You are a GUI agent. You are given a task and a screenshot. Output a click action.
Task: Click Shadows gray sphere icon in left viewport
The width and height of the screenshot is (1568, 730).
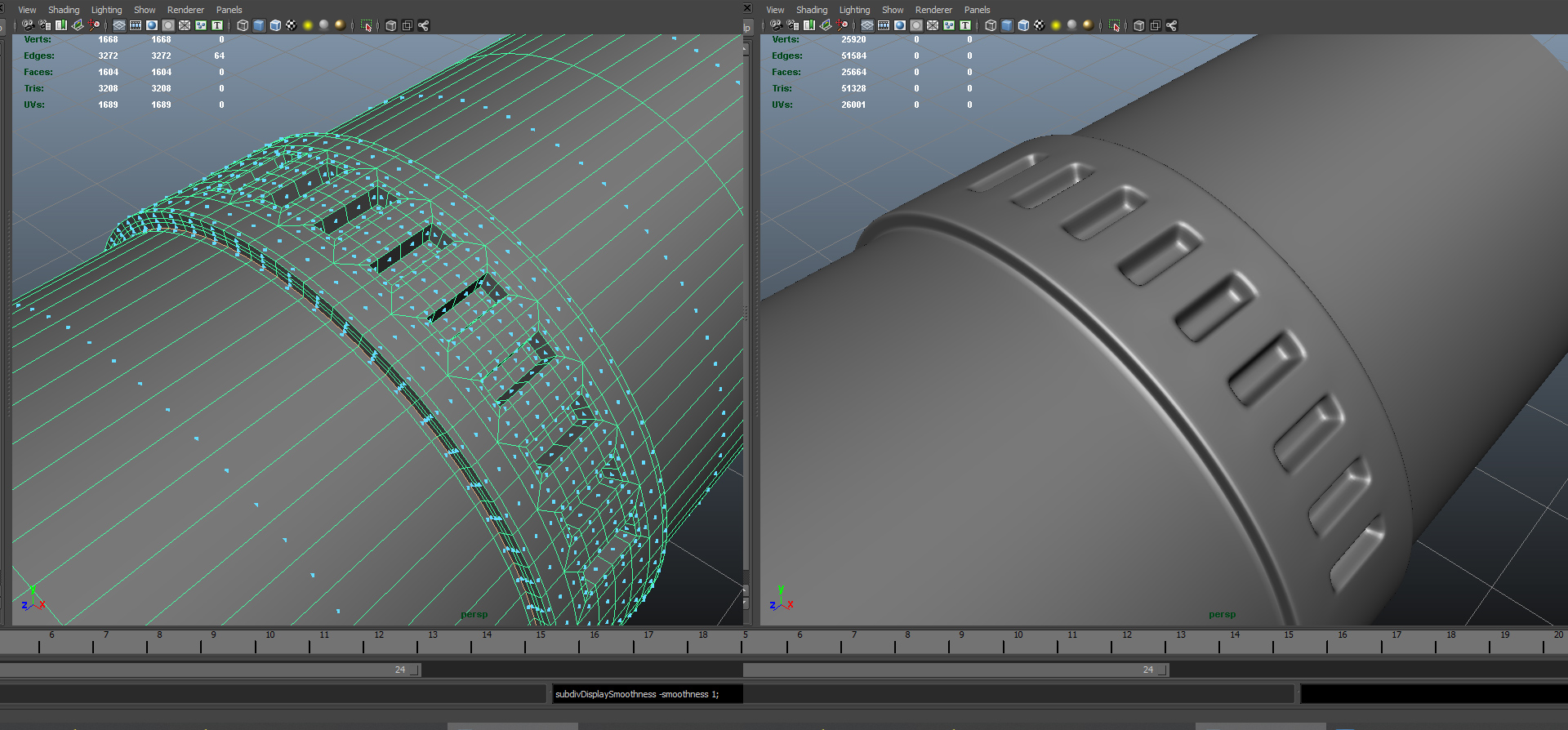(324, 25)
